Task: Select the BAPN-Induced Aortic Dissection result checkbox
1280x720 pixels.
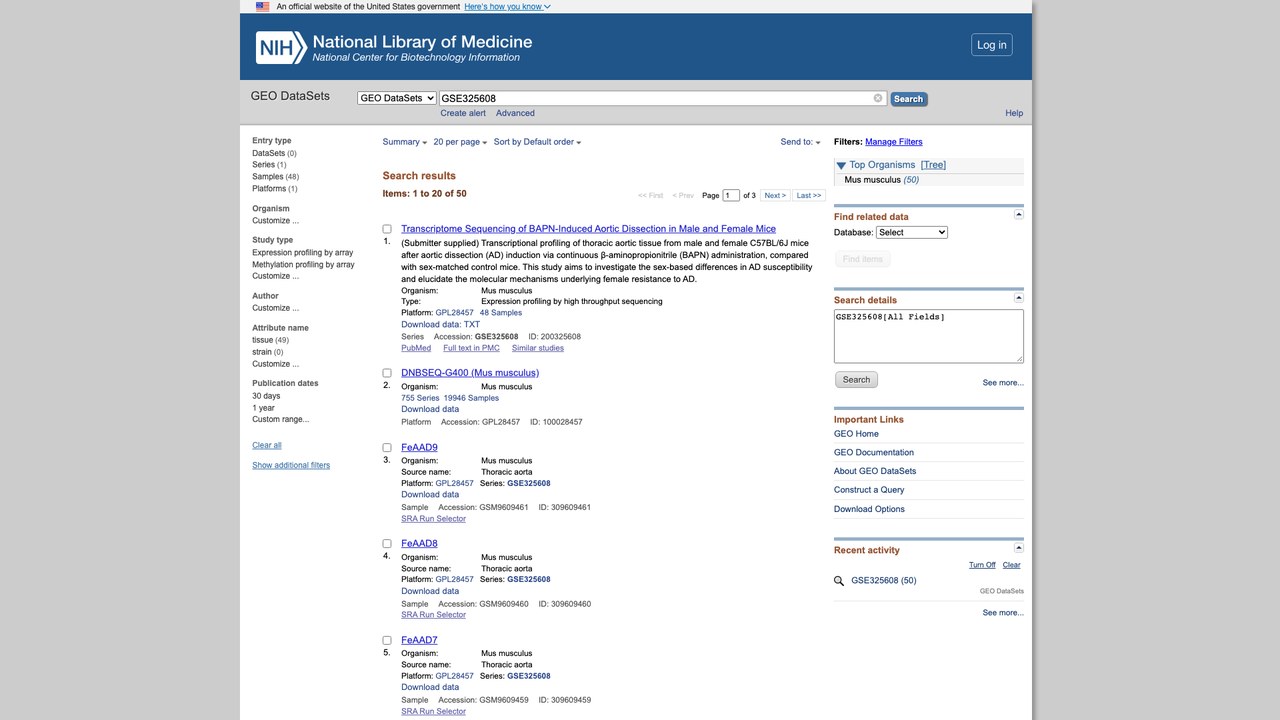Action: [387, 229]
